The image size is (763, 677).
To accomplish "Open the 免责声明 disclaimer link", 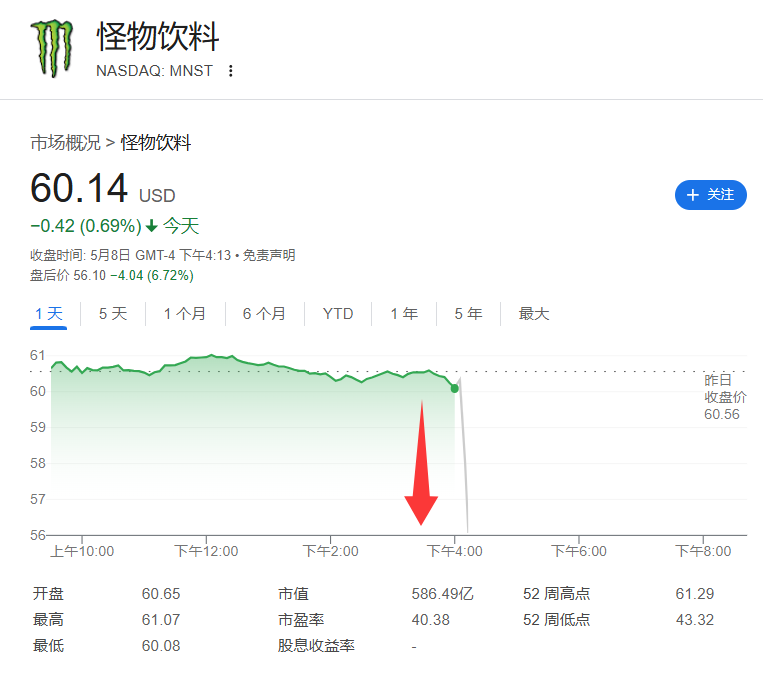I will [269, 255].
